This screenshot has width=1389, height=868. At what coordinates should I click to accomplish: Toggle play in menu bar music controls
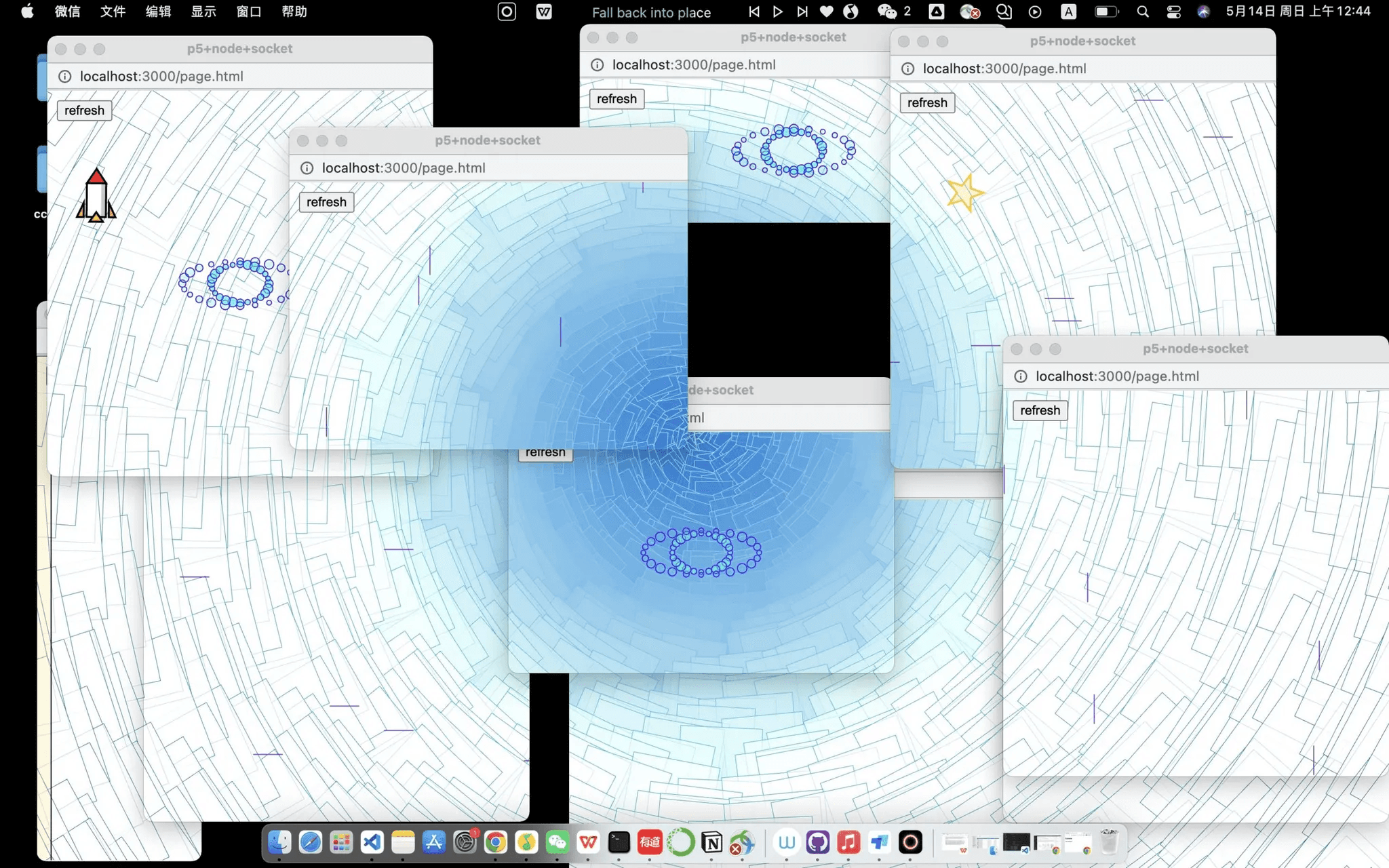778,12
